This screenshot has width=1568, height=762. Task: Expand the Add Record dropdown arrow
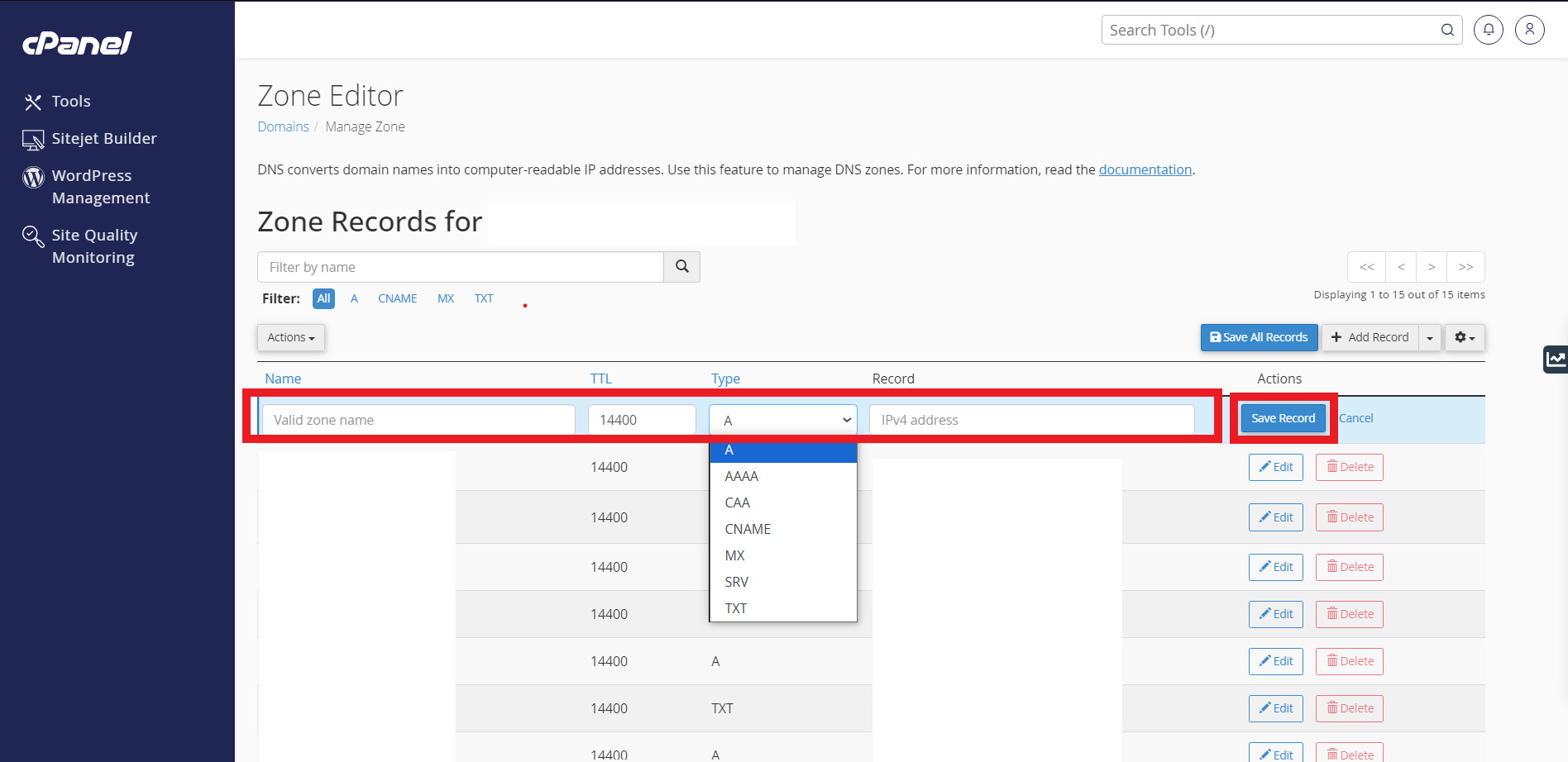tap(1430, 337)
